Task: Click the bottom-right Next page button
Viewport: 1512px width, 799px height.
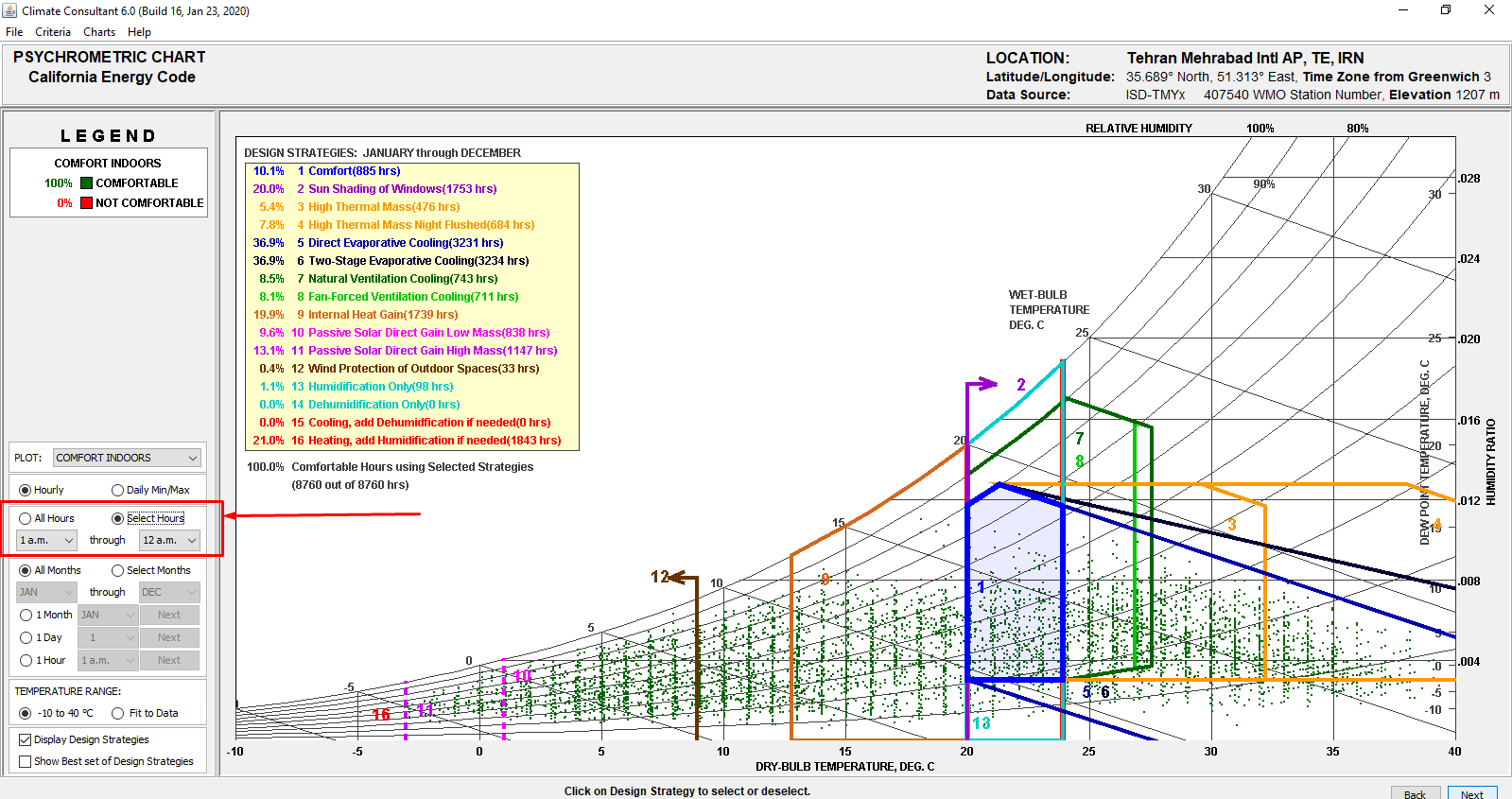Action: 1472,793
